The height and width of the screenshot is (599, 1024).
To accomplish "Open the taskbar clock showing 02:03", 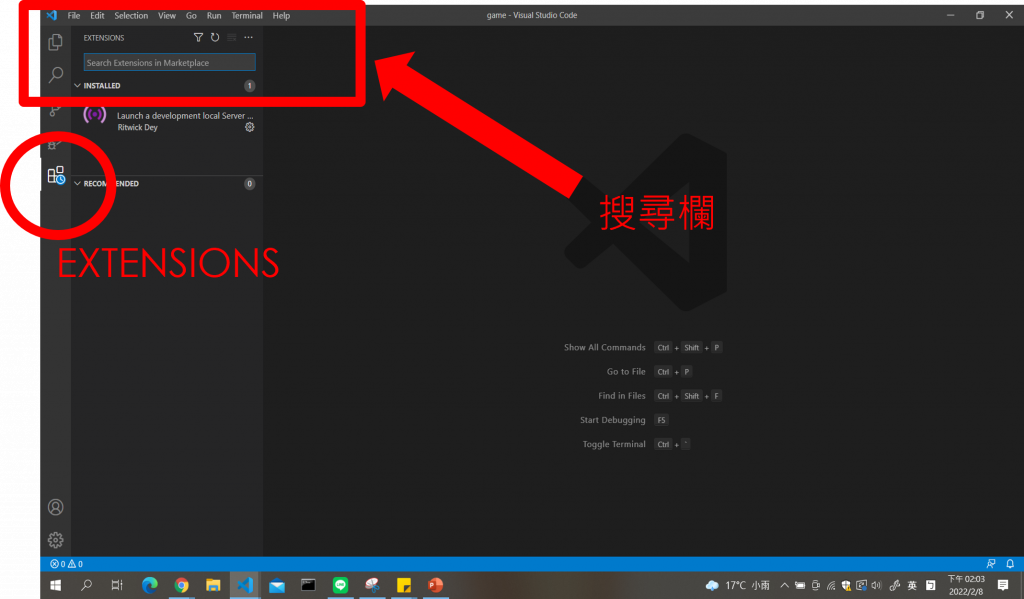I will point(966,585).
